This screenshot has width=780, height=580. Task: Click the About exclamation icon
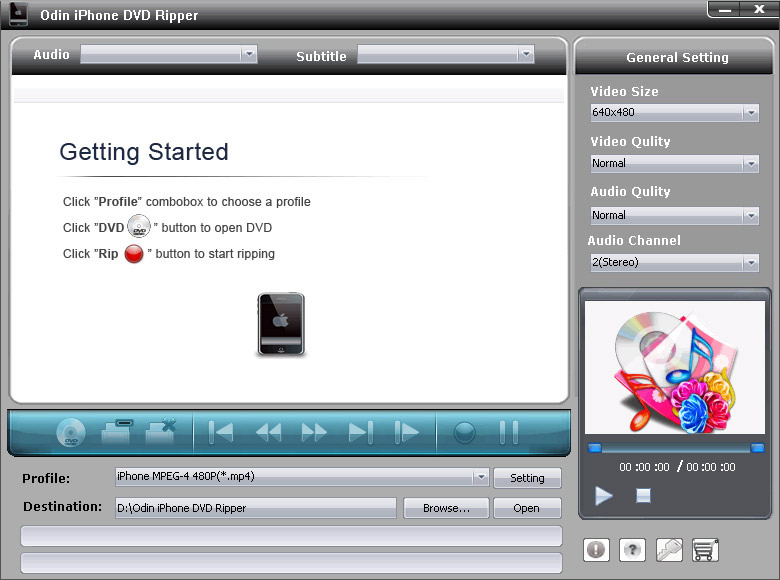pos(596,550)
